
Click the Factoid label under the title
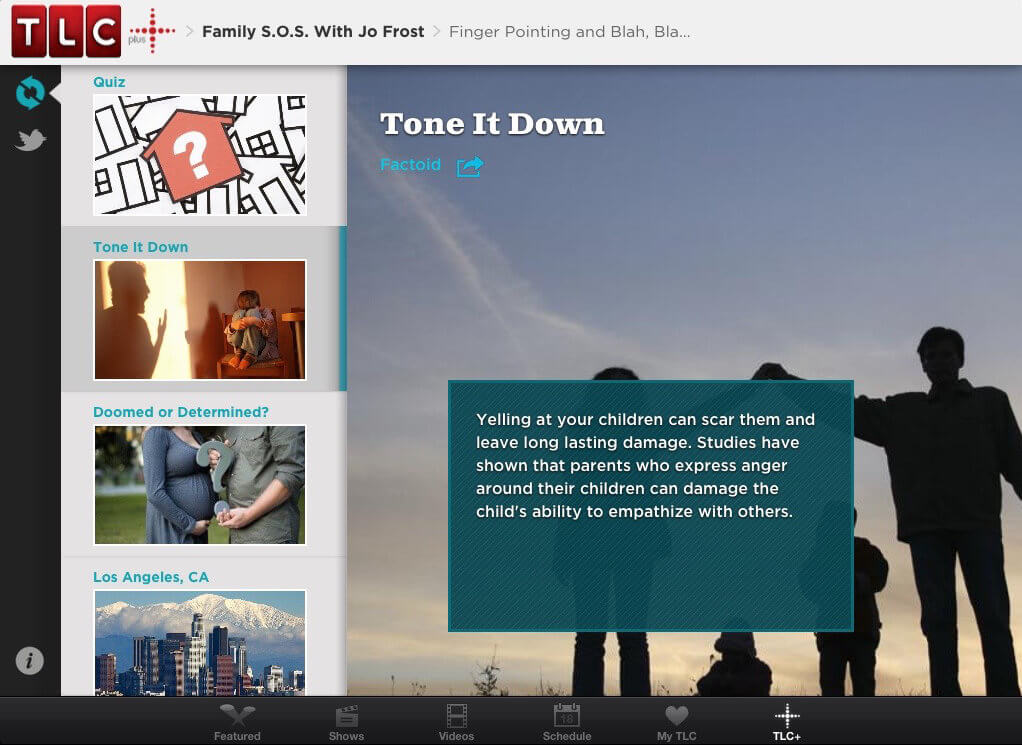(410, 165)
